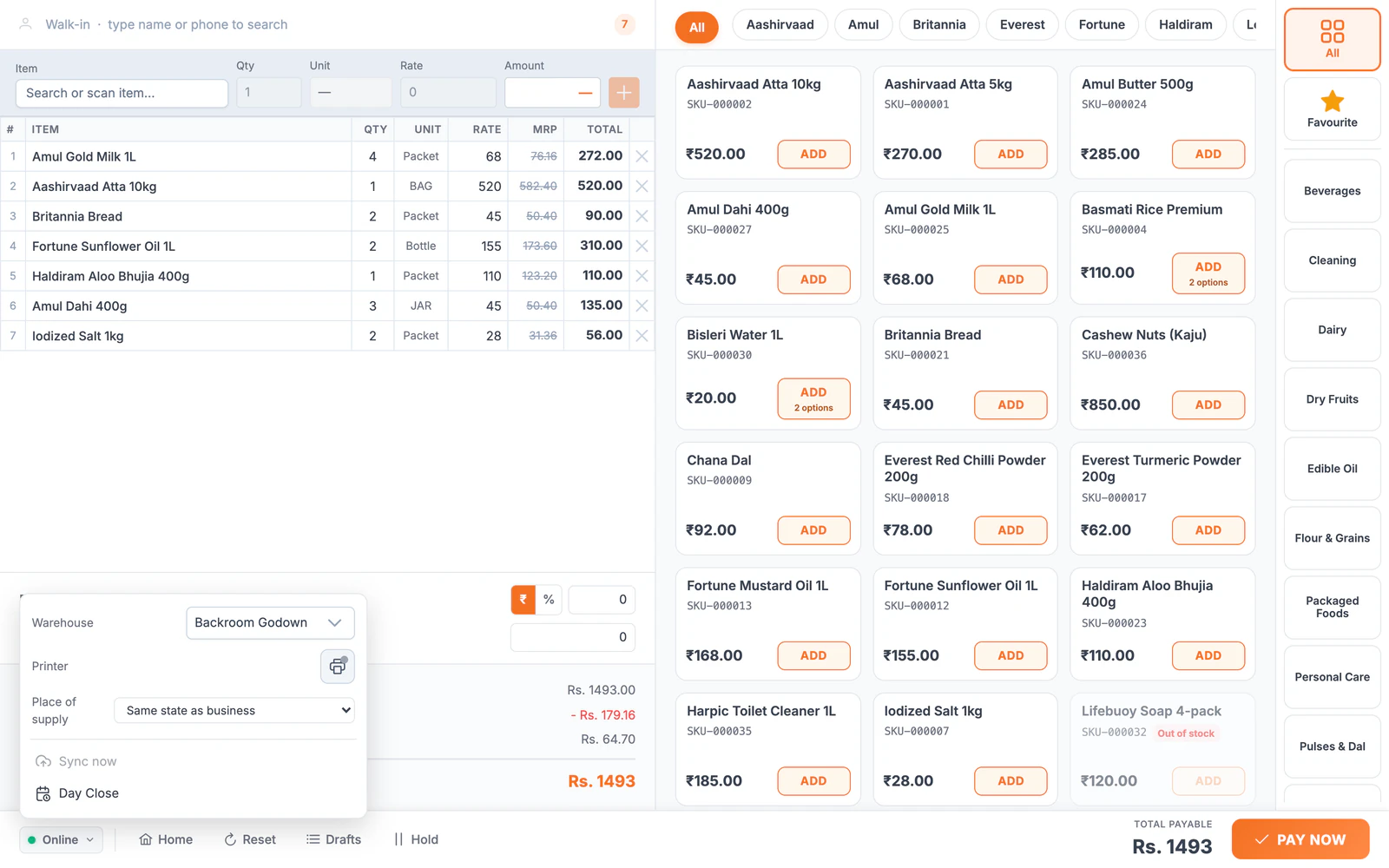Click the orange plus add-item icon
Image resolution: width=1389 pixels, height=868 pixels.
point(623,93)
